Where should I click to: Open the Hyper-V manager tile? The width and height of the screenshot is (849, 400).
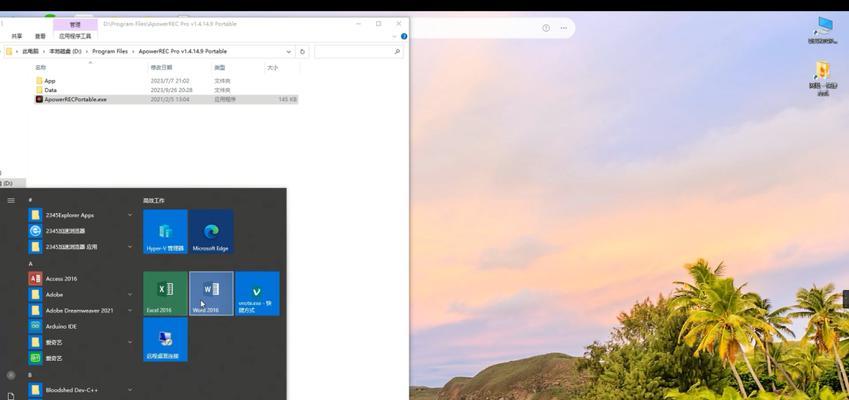tap(165, 232)
